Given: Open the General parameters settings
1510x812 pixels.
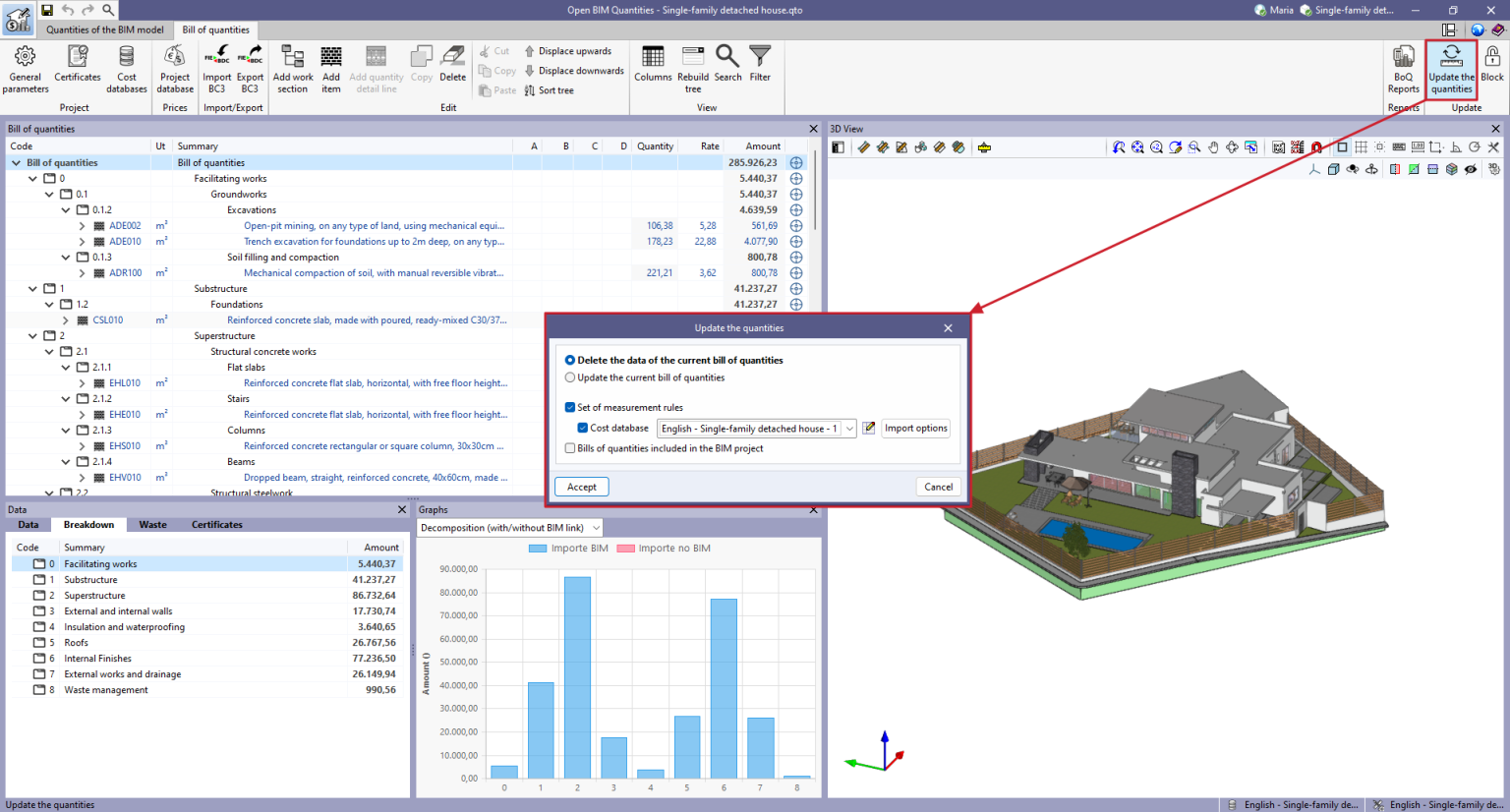Looking at the screenshot, I should (25, 66).
